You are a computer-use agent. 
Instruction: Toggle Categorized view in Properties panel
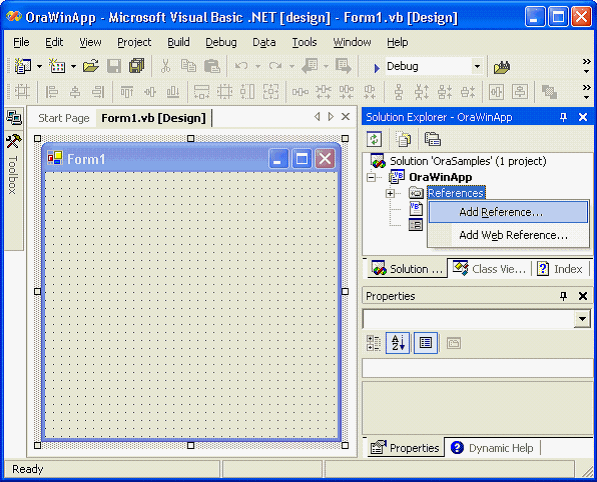374,343
